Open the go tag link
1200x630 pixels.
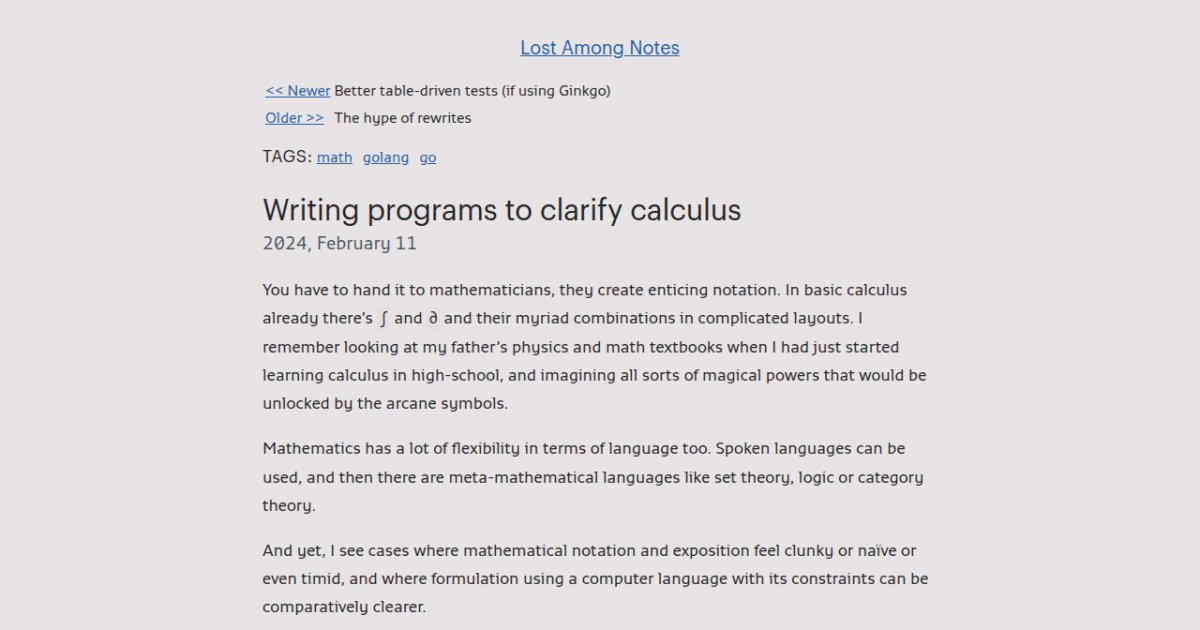(x=428, y=157)
